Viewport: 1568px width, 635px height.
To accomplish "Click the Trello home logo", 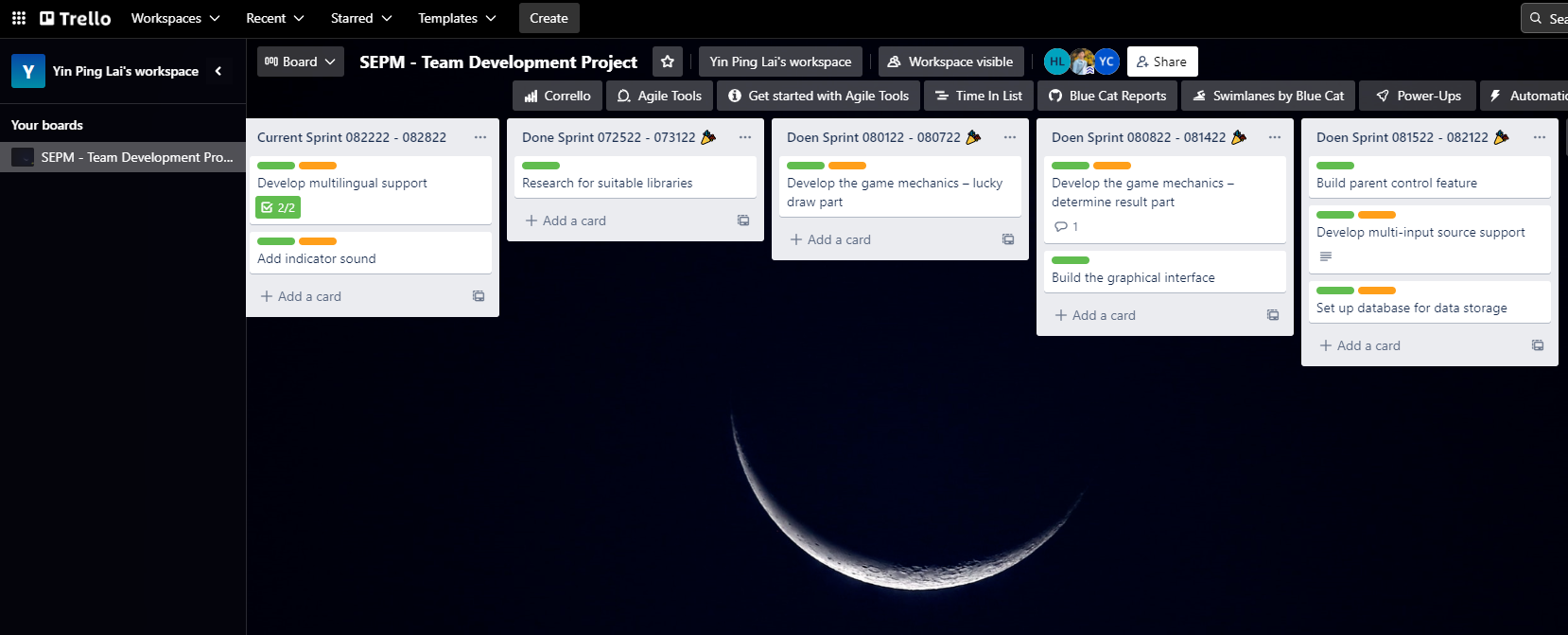I will tap(76, 18).
